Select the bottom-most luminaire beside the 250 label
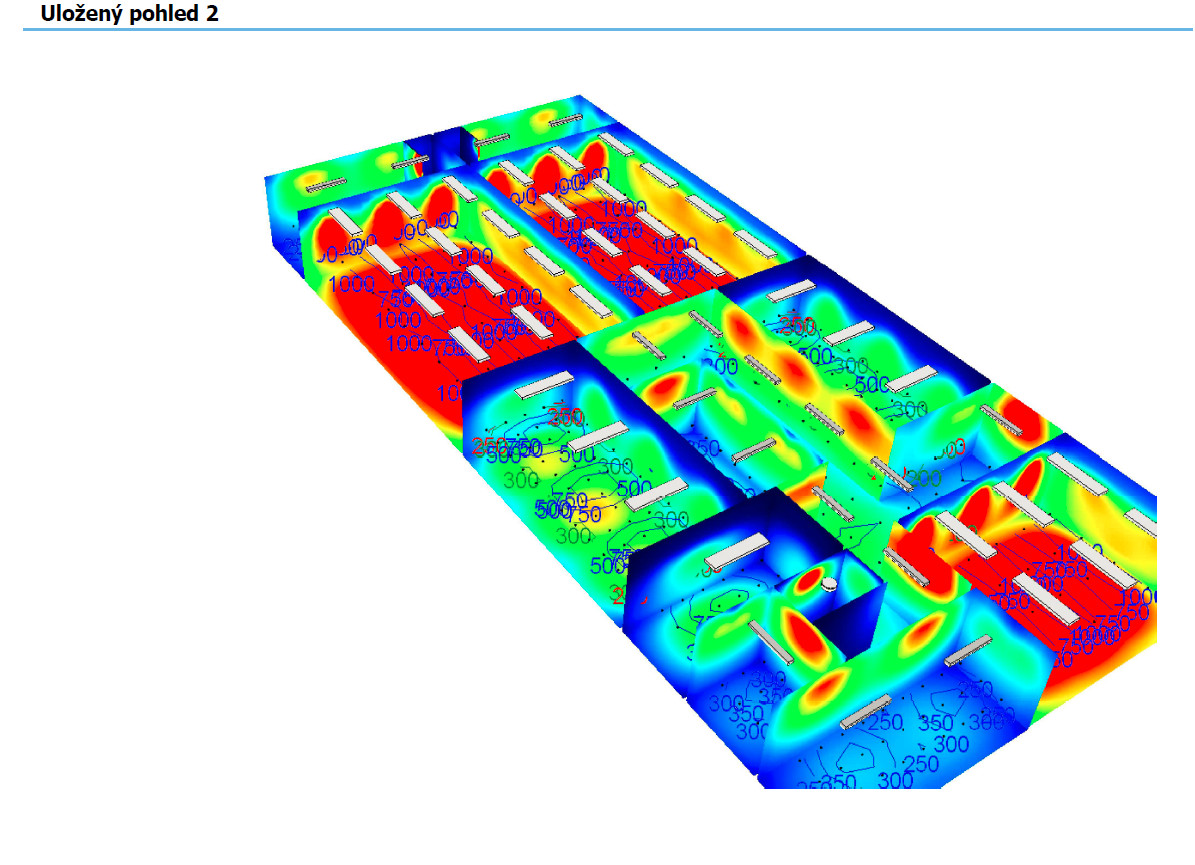Screen dimensions: 1195x865 (x=865, y=712)
